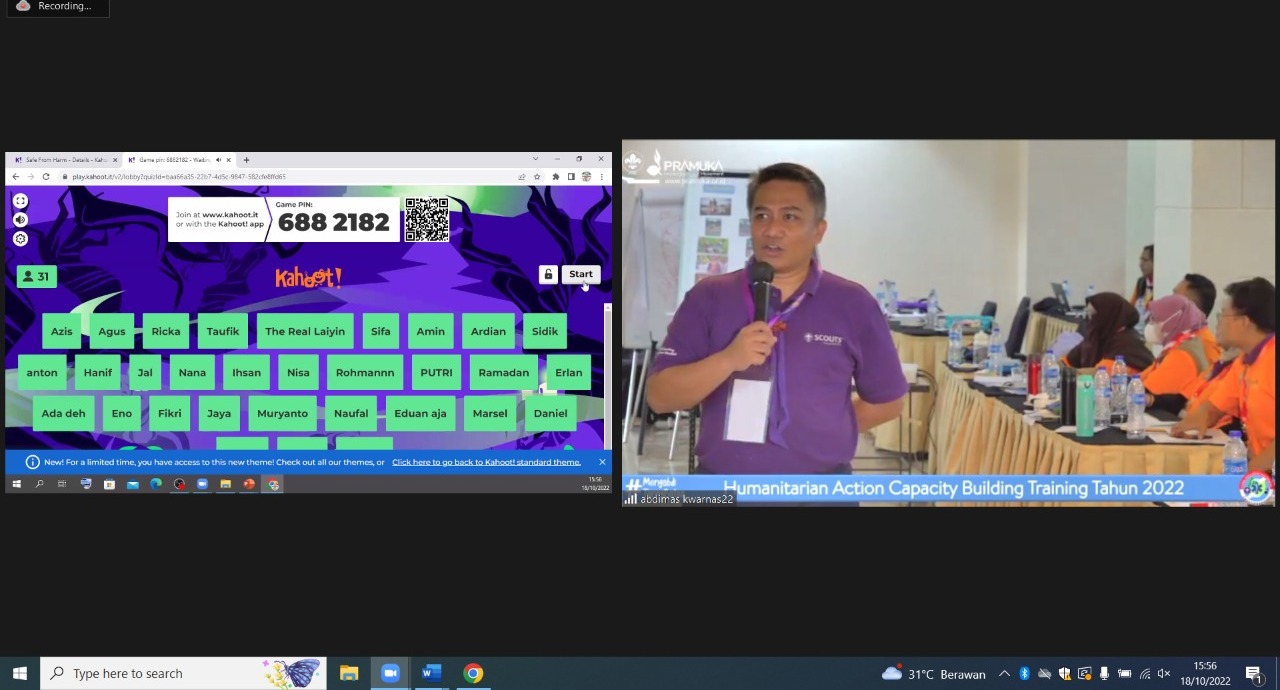Open link to go back to Kahoot standard theme
Screen dimensions: 1280x690
pyautogui.click(x=486, y=462)
